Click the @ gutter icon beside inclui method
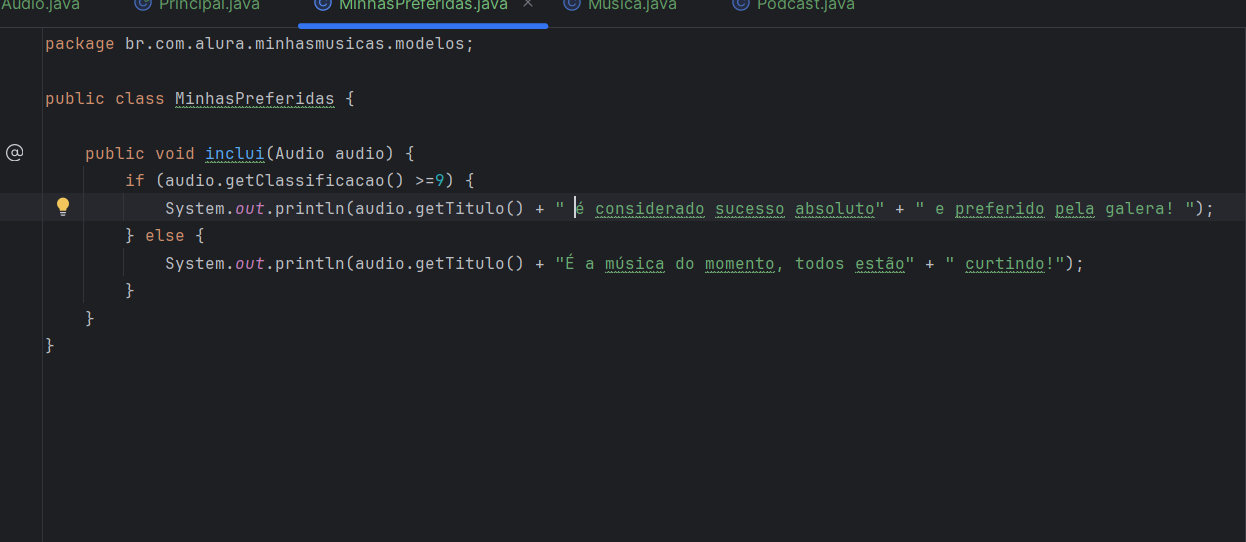The height and width of the screenshot is (542, 1246). click(14, 153)
